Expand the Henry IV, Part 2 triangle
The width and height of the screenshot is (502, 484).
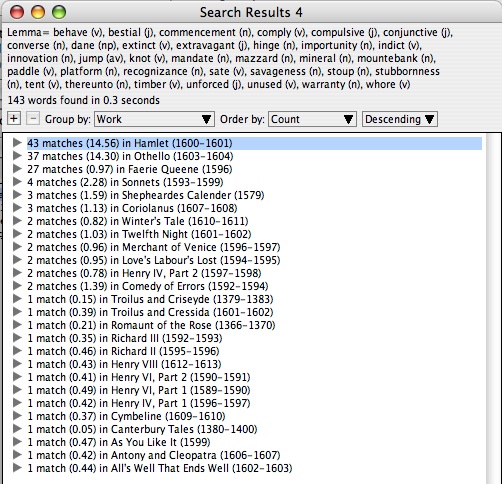[x=17, y=273]
